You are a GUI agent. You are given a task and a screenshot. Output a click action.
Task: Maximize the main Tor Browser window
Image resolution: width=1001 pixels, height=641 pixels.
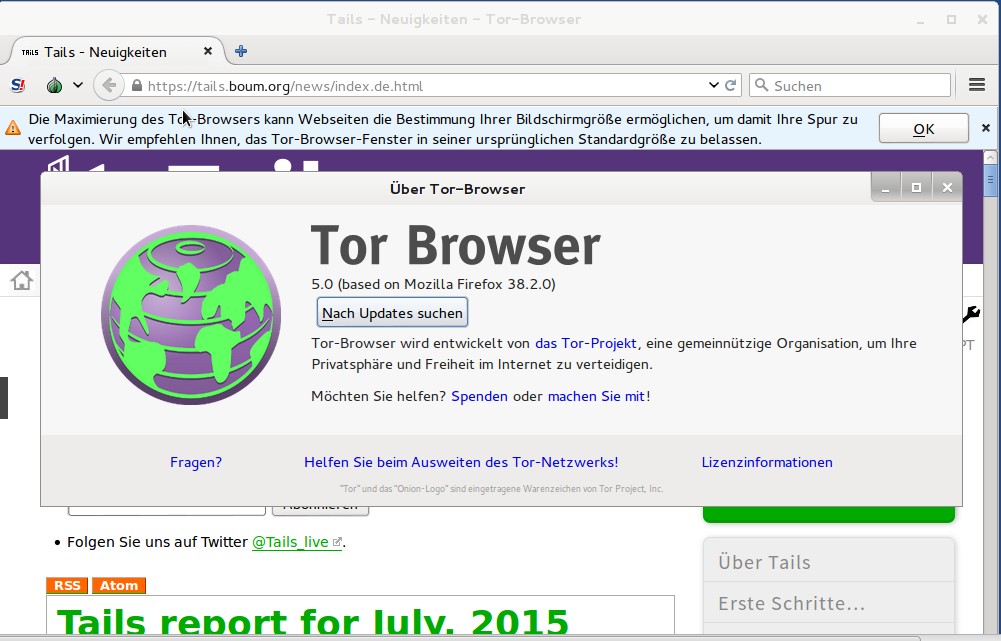[951, 20]
